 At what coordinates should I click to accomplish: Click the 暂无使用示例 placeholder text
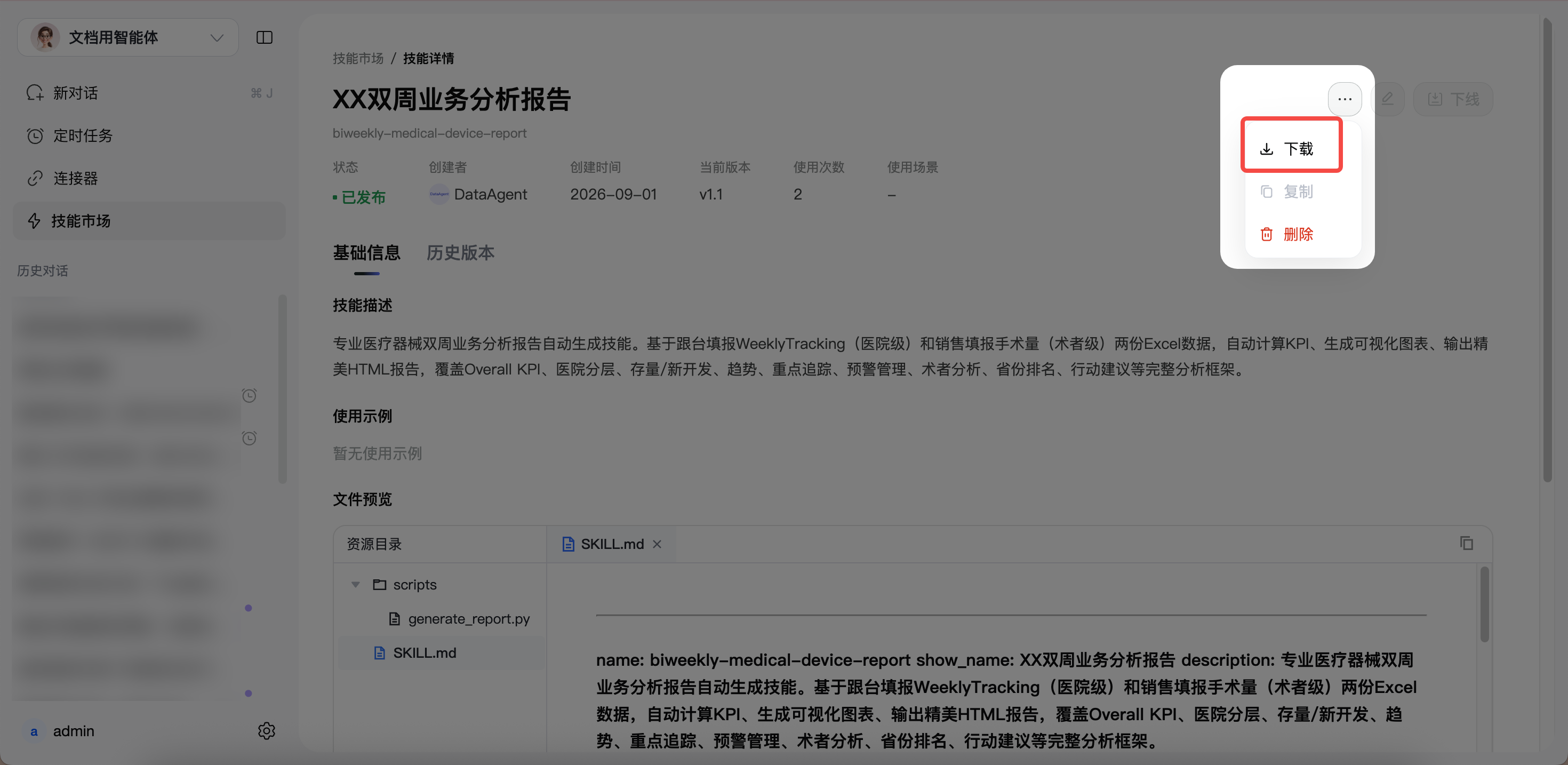click(x=377, y=453)
